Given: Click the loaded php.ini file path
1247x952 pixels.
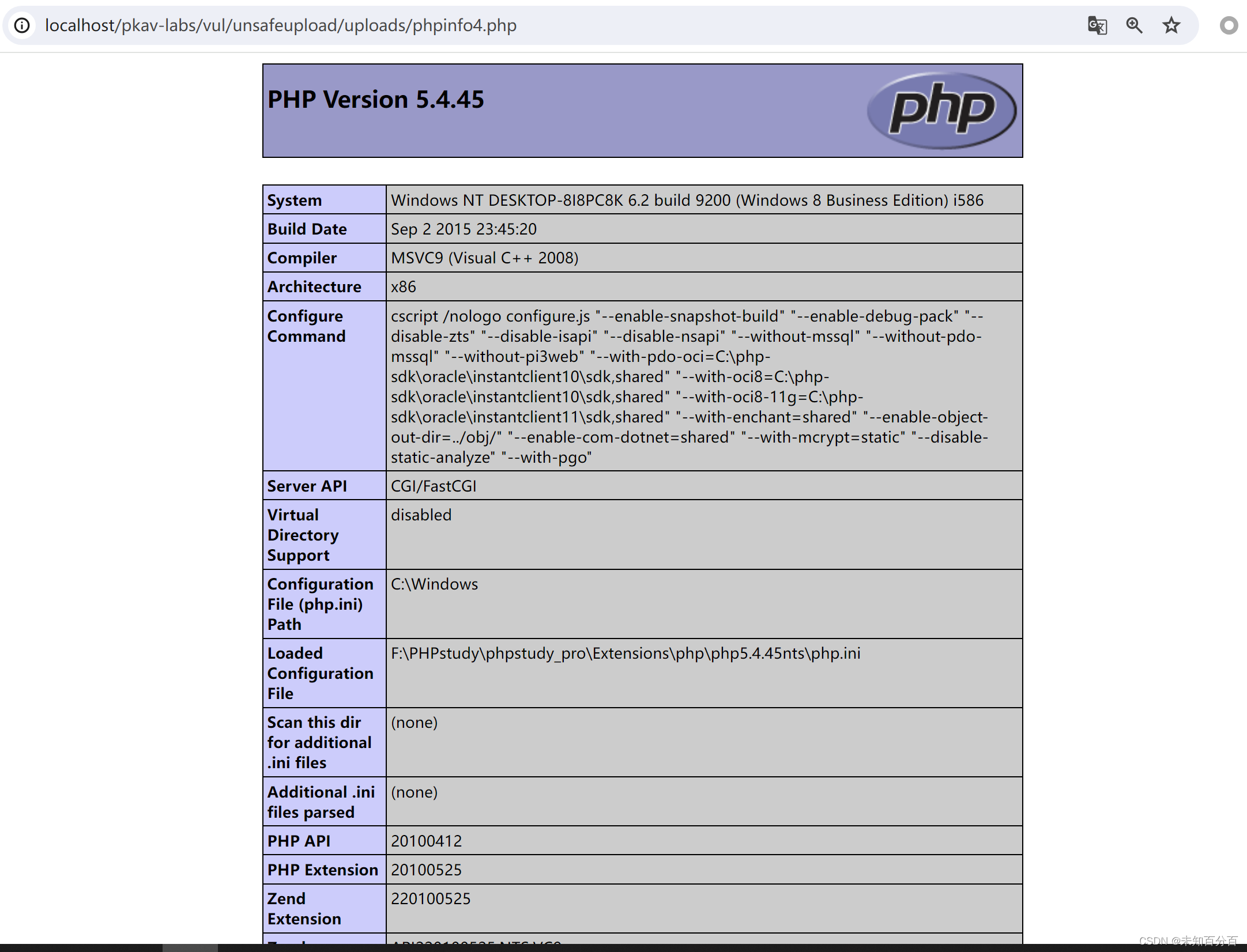Looking at the screenshot, I should click(626, 653).
